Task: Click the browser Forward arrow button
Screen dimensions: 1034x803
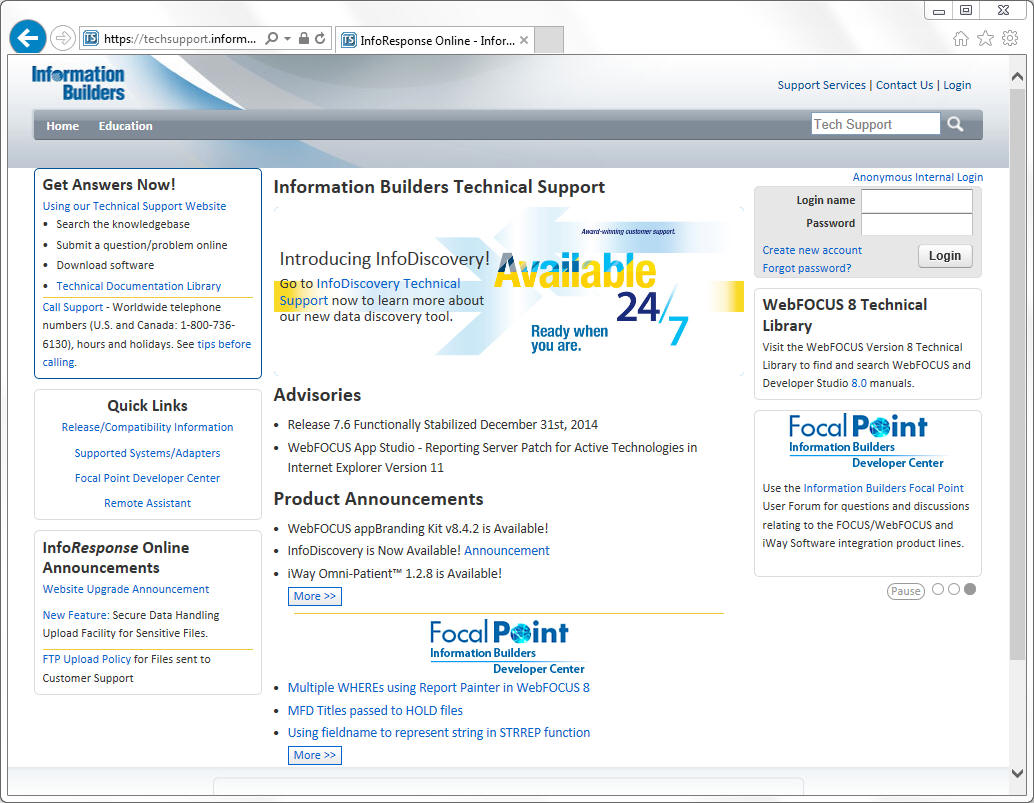Action: [63, 38]
